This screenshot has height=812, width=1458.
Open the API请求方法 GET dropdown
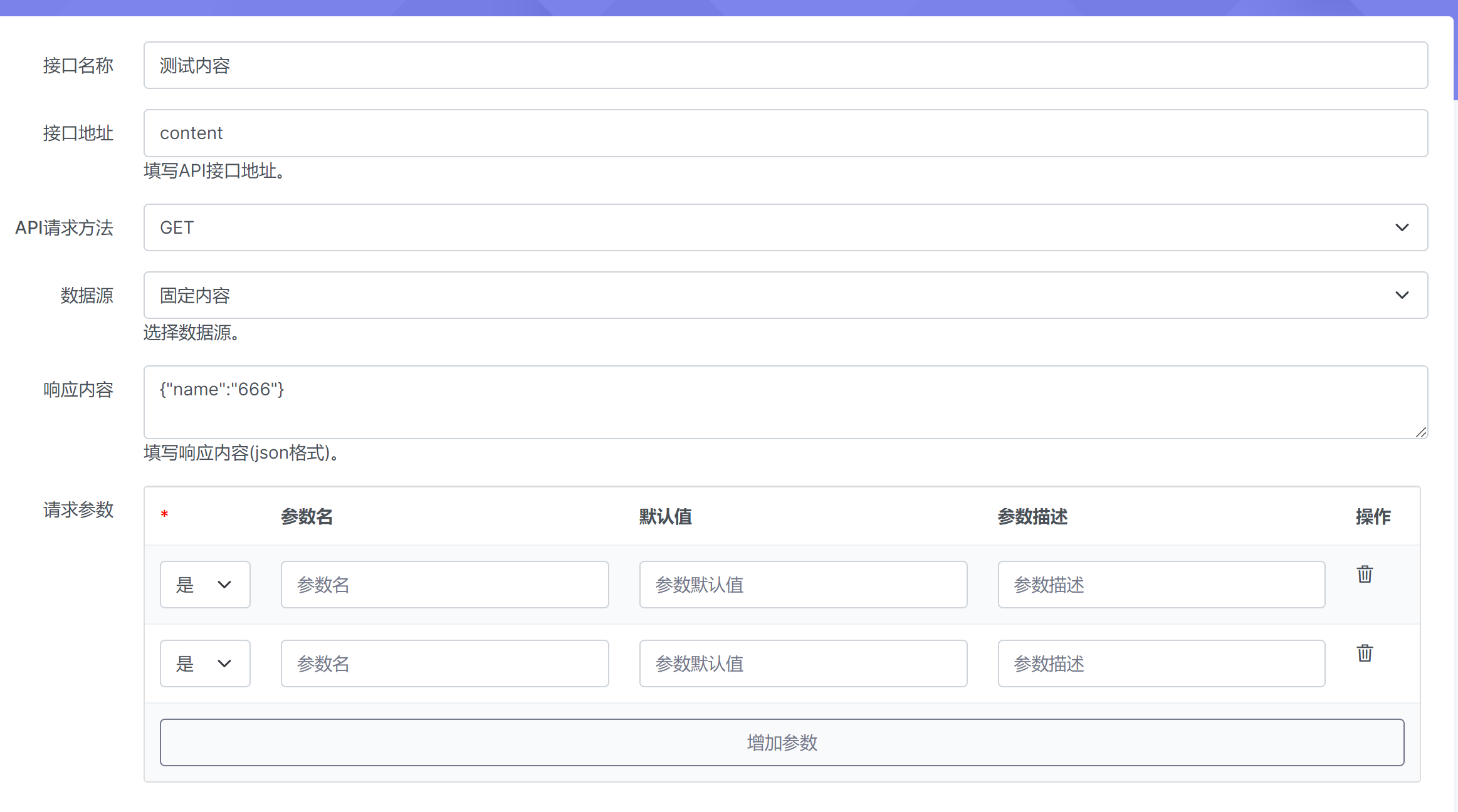785,227
